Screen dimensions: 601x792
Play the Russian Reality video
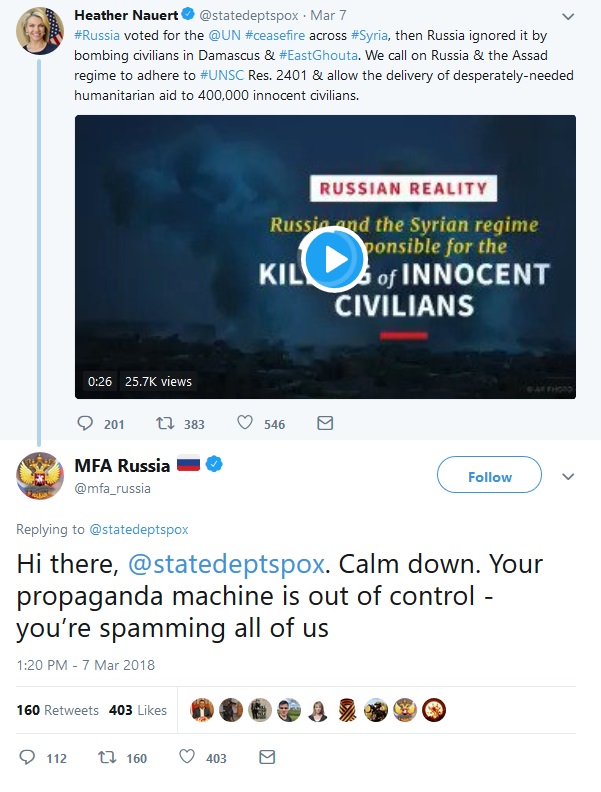coord(332,259)
